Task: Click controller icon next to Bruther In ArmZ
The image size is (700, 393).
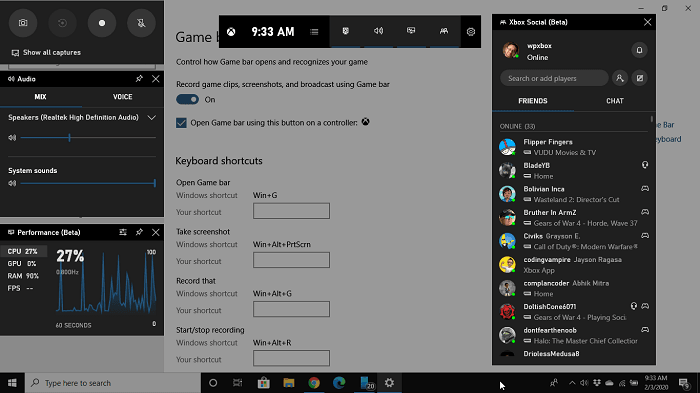Action: [x=645, y=212]
